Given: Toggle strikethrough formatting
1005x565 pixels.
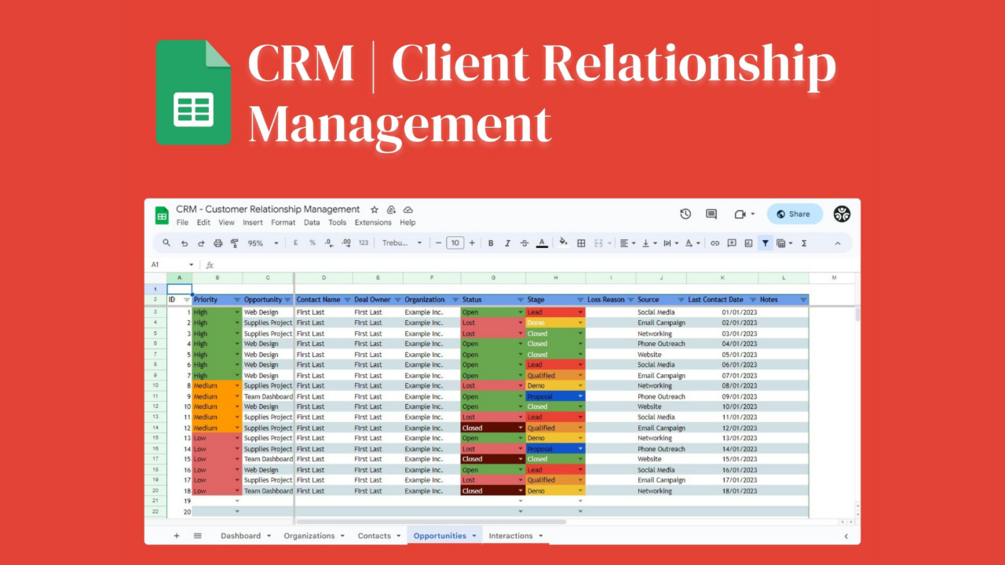Looking at the screenshot, I should click(x=524, y=243).
